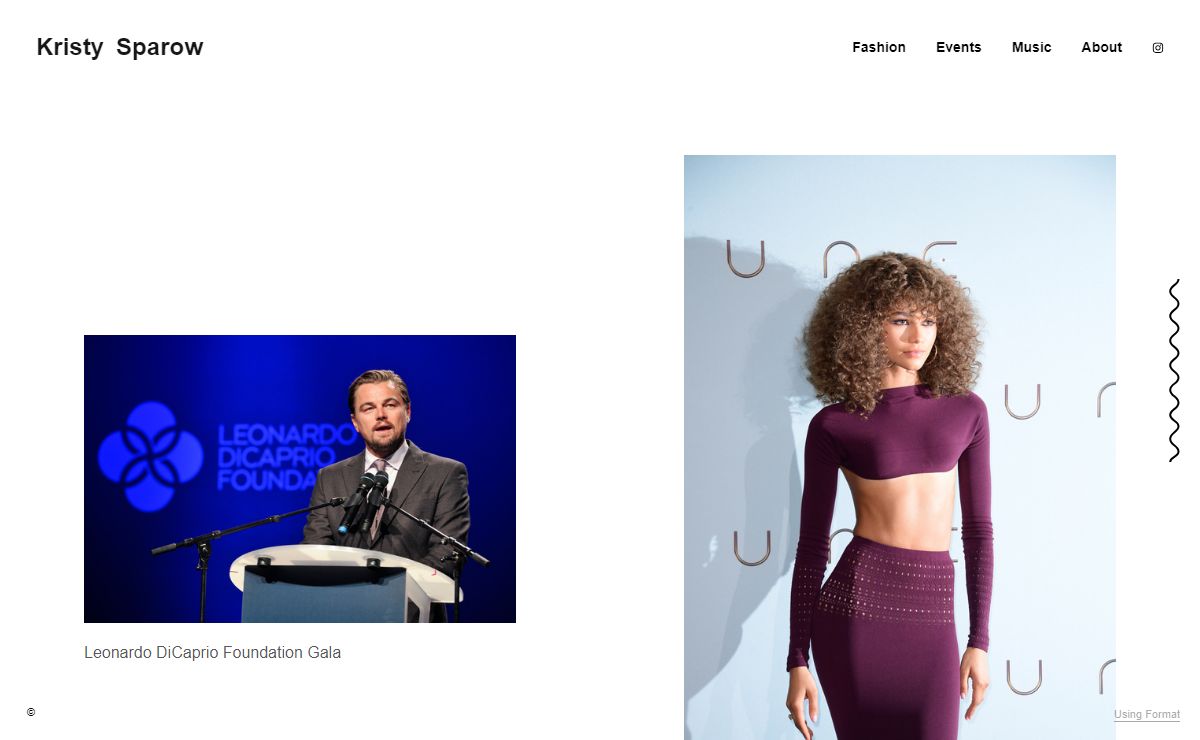Click the purple knit skirt in portrait
This screenshot has width=1200, height=740.
pos(884,640)
